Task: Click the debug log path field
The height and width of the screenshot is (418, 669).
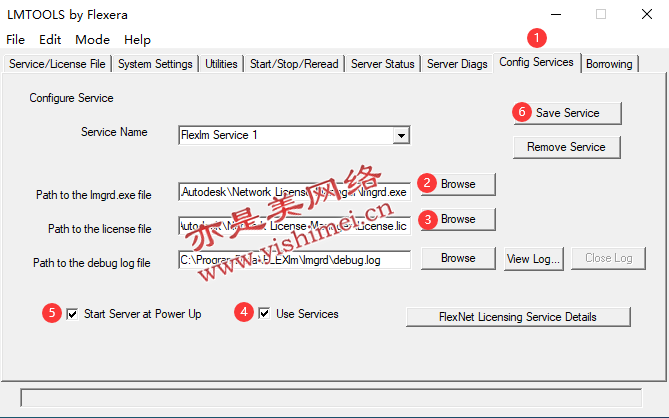Action: tap(294, 260)
